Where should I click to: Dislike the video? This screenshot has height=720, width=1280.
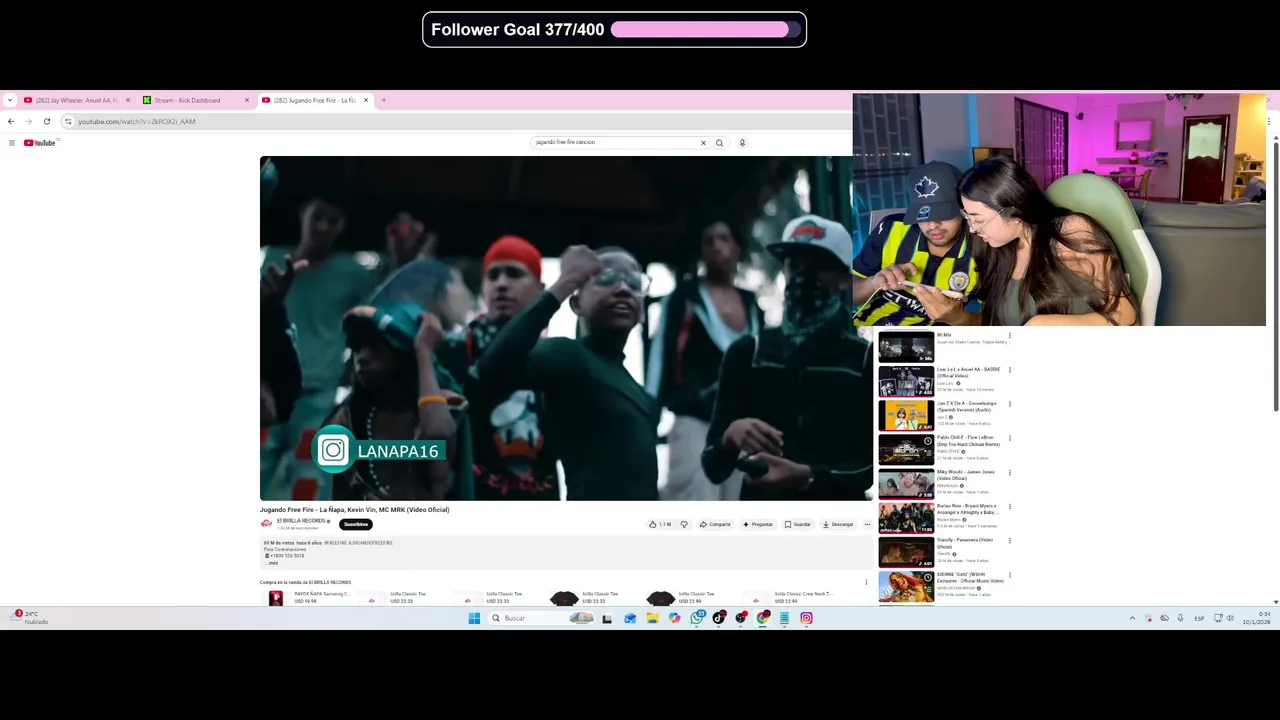click(x=684, y=524)
